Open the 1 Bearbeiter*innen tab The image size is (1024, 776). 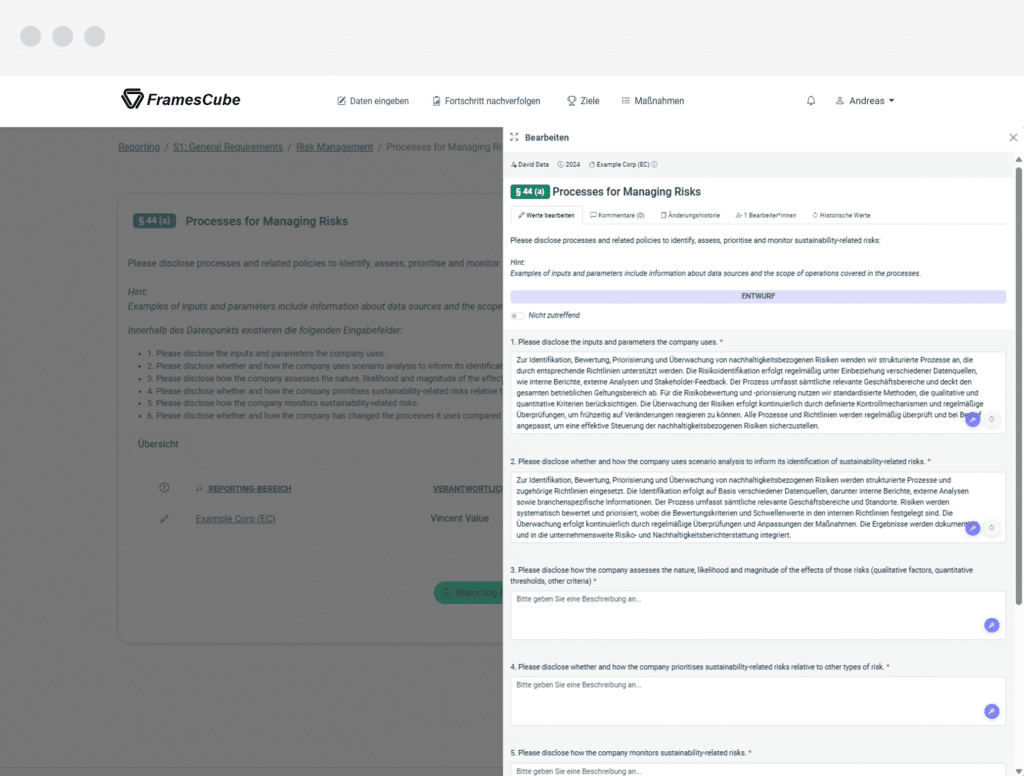pyautogui.click(x=765, y=215)
